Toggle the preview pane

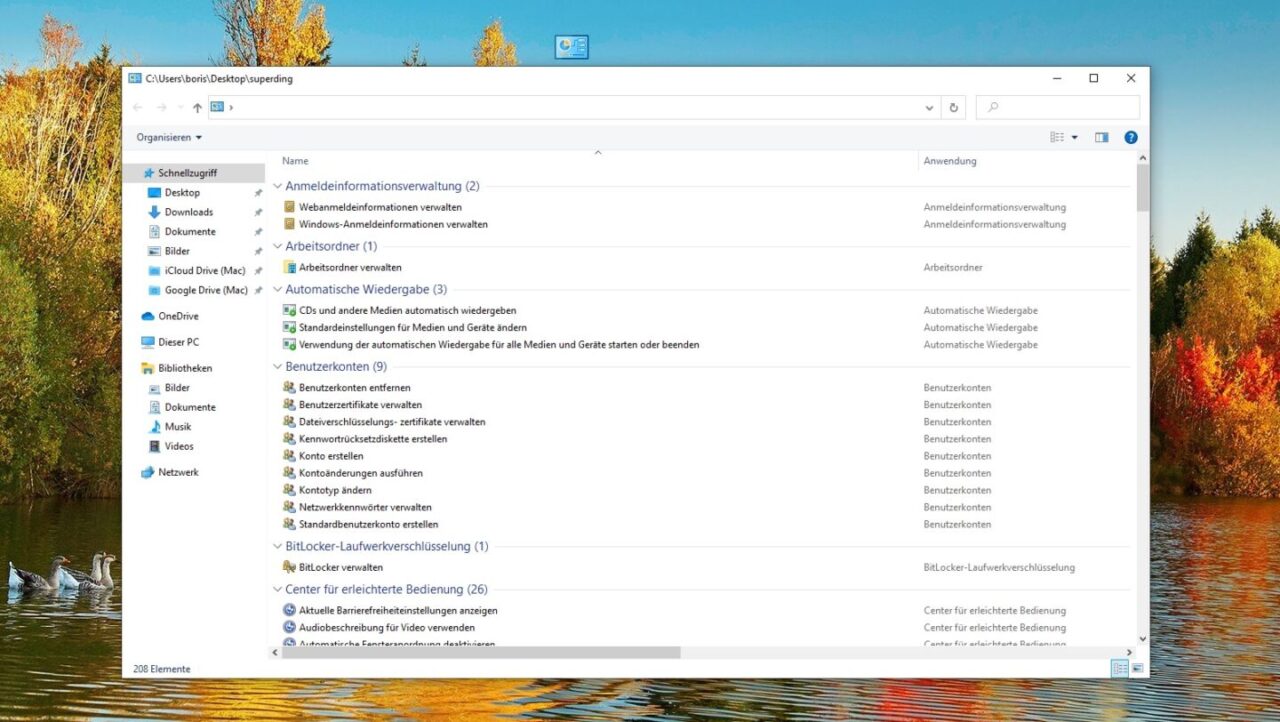click(x=1101, y=137)
